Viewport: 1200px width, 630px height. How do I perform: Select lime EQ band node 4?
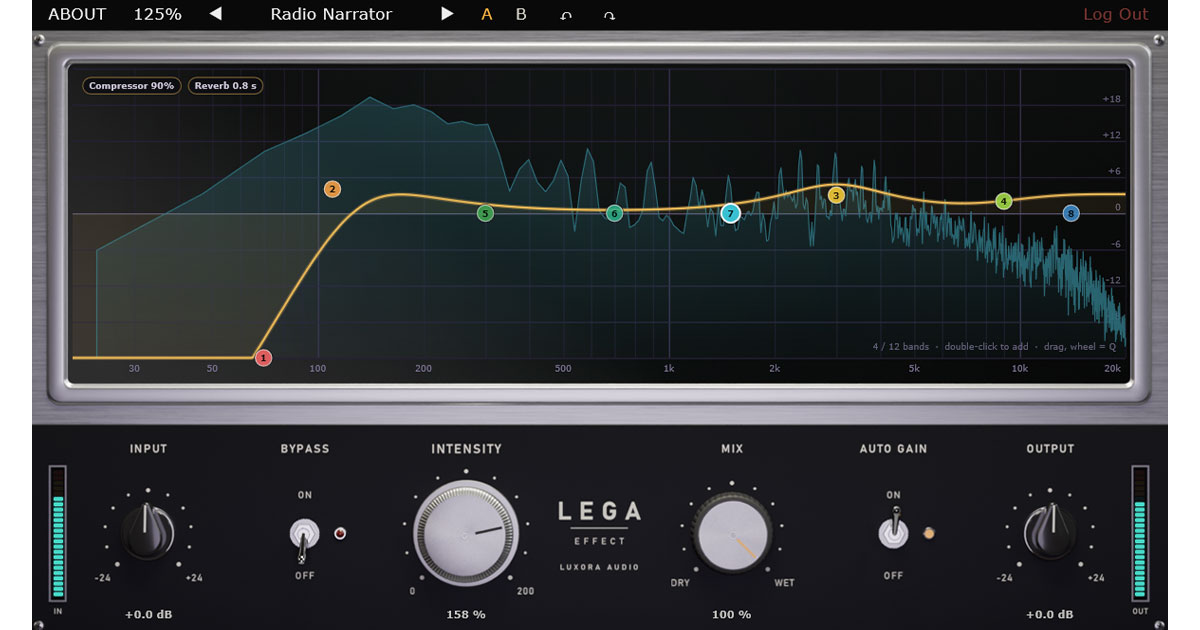click(x=1004, y=202)
